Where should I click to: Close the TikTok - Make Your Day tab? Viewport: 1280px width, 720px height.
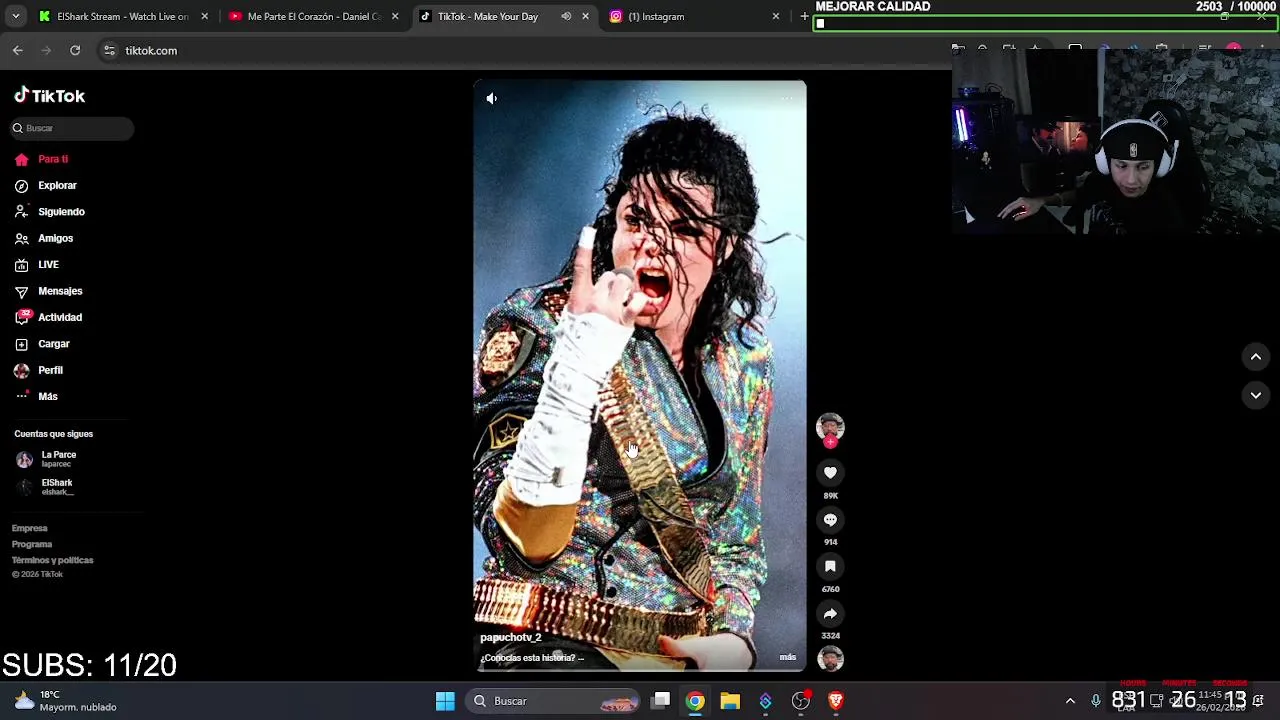(x=585, y=16)
